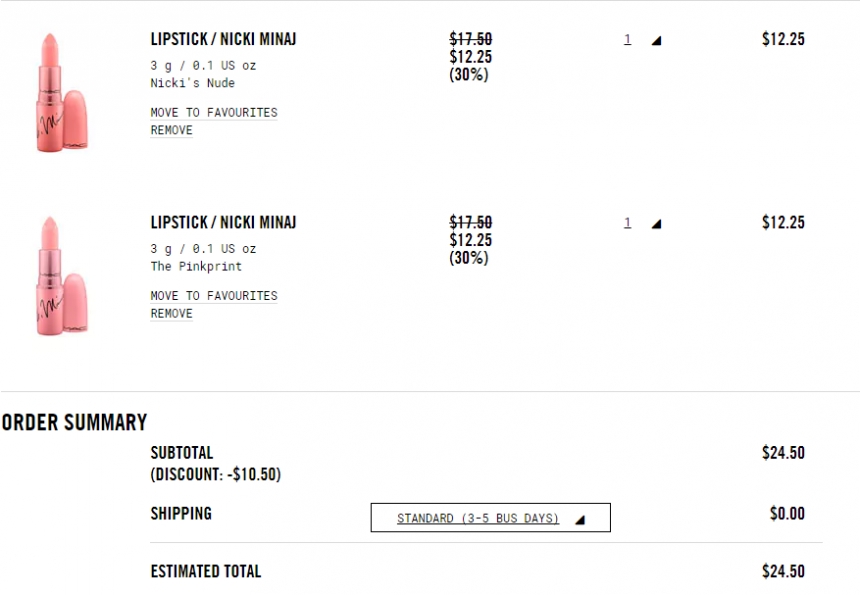Viewport: 860px width, 595px height.
Task: Click the shipping dropdown triangle arrow
Action: coord(579,519)
